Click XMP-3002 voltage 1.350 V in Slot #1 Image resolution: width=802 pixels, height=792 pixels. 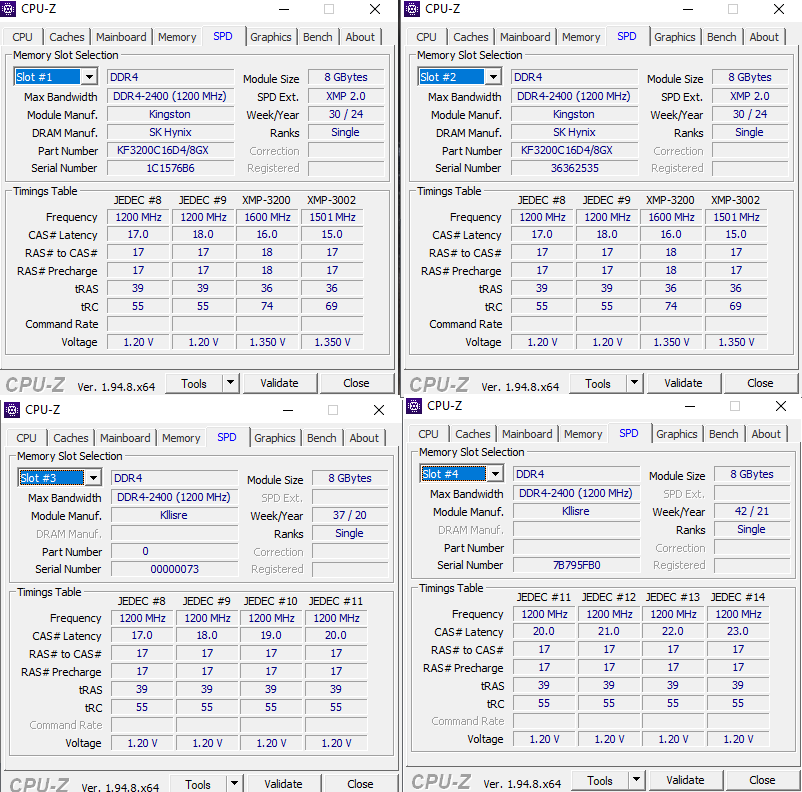(x=332, y=342)
